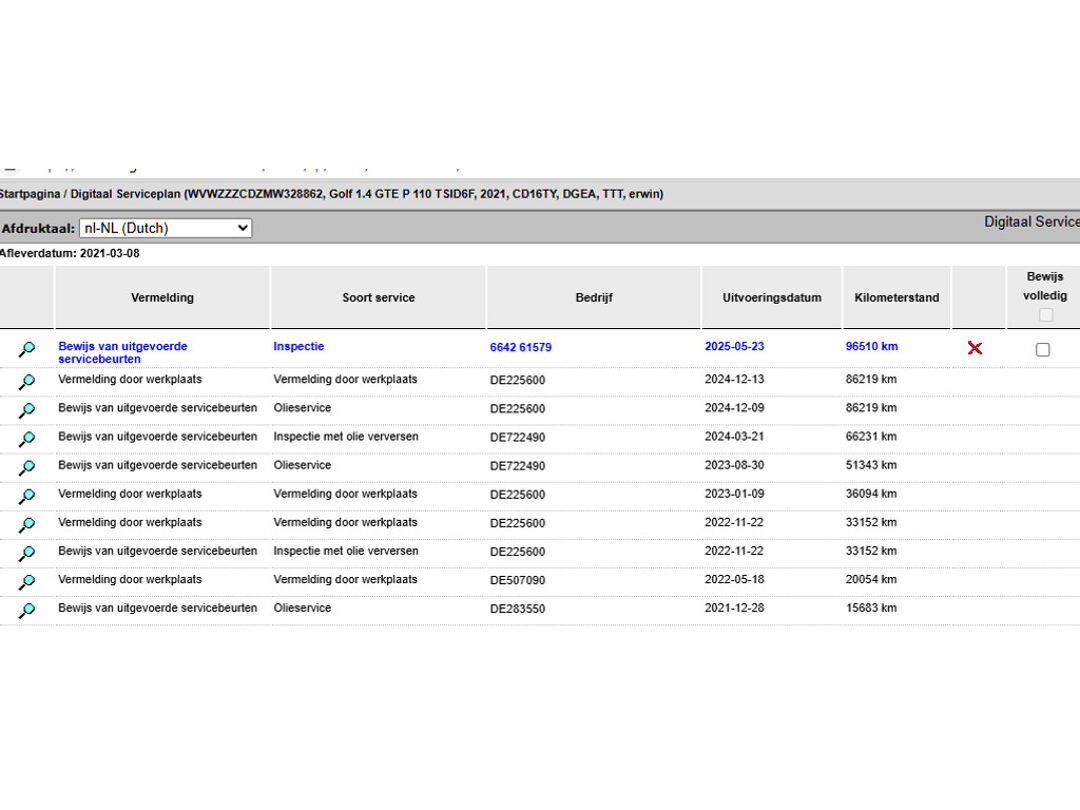Select the date cell '2024-12-09'
The width and height of the screenshot is (1080, 810).
[734, 408]
